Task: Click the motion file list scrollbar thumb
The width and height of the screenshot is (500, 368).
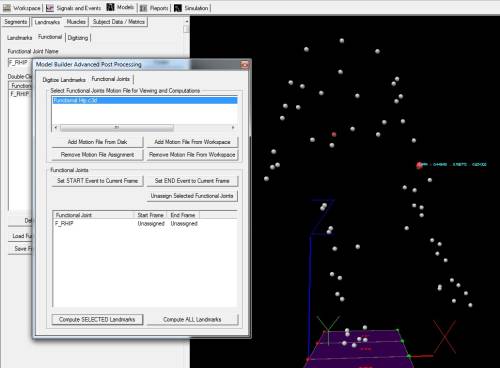Action: coord(117,128)
